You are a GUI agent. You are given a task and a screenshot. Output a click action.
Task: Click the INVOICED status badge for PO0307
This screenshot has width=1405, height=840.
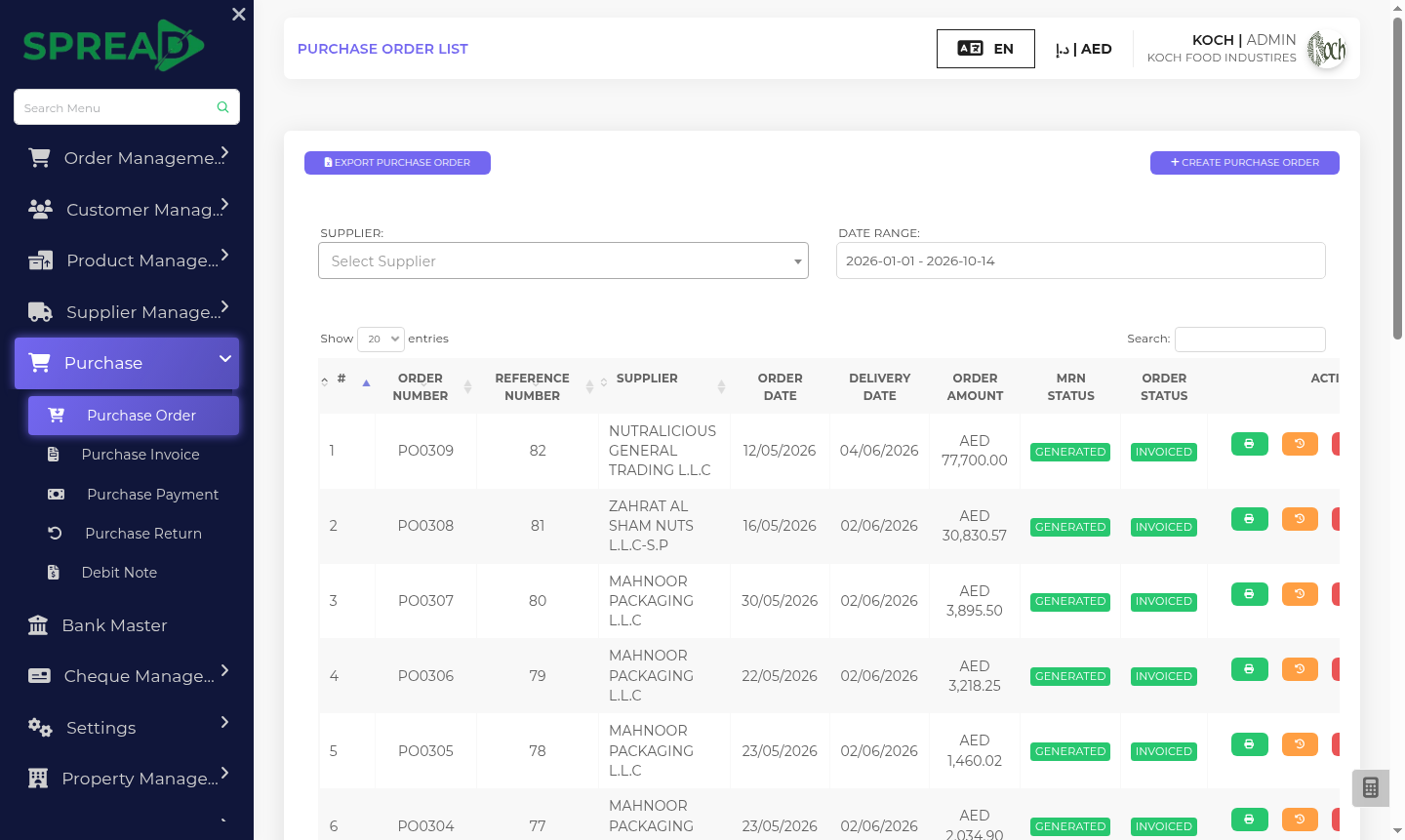pyautogui.click(x=1163, y=602)
